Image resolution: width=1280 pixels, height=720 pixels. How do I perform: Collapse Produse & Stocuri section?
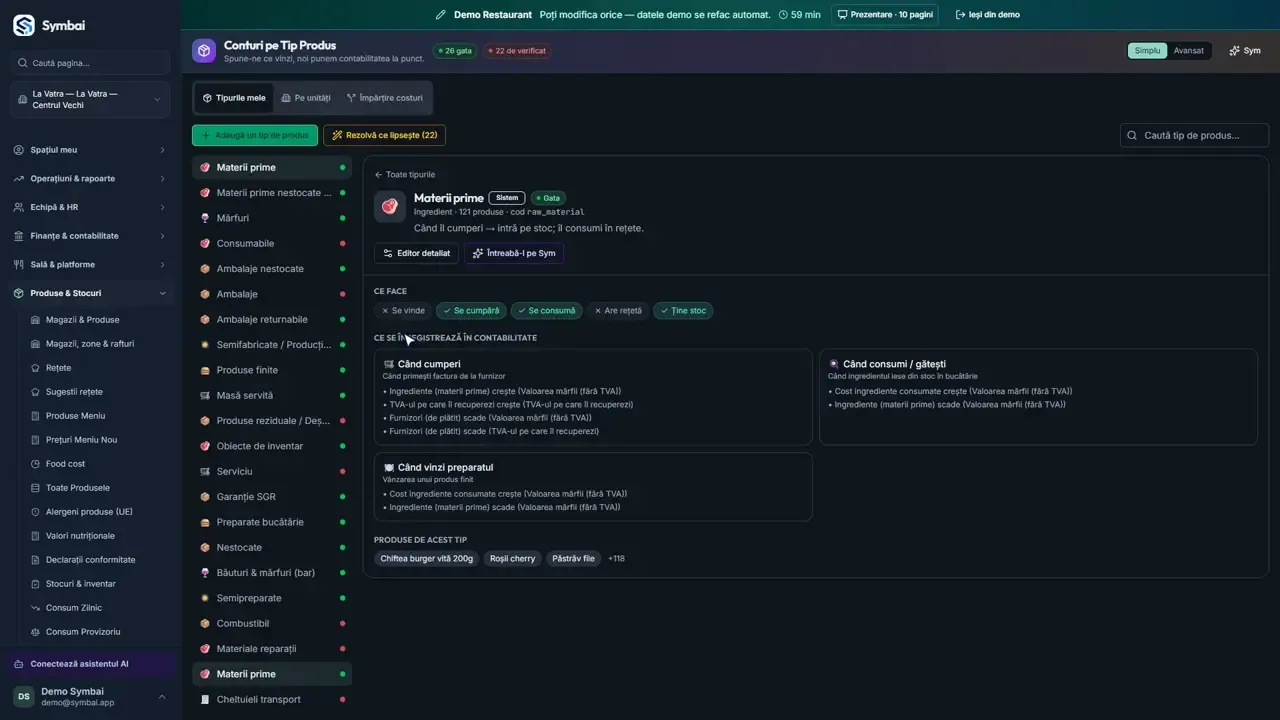(x=90, y=293)
